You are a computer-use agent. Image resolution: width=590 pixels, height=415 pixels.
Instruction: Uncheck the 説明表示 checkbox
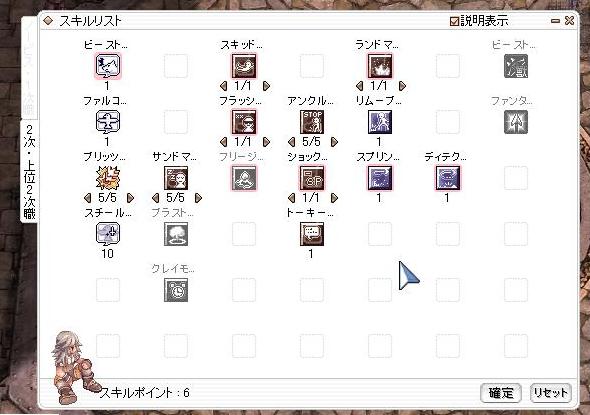coord(454,21)
